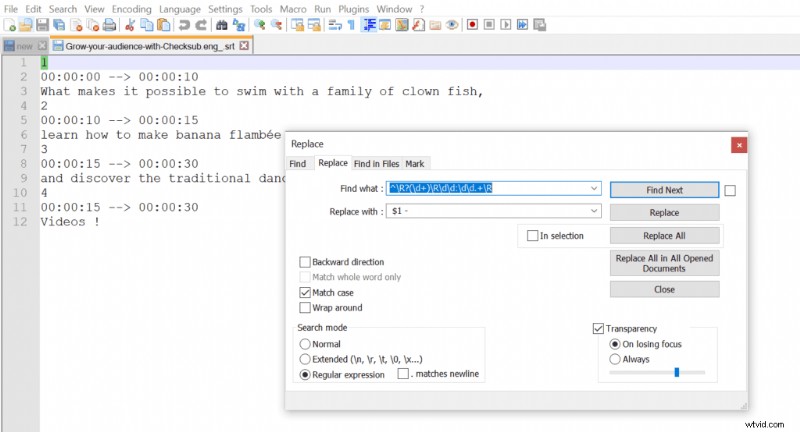Adjust the transparency slider handle

tap(677, 372)
